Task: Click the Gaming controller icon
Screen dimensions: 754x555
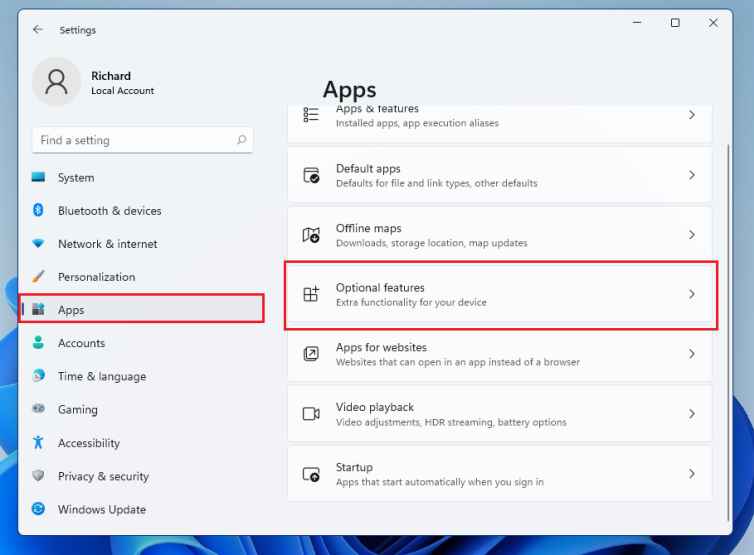Action: [x=39, y=409]
